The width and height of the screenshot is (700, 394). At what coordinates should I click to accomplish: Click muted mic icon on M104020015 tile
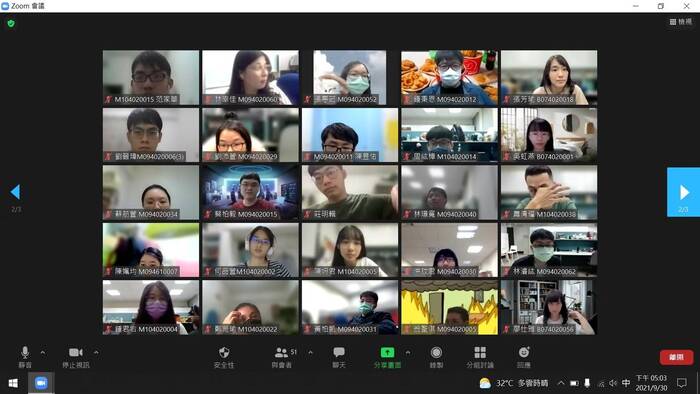pos(108,100)
